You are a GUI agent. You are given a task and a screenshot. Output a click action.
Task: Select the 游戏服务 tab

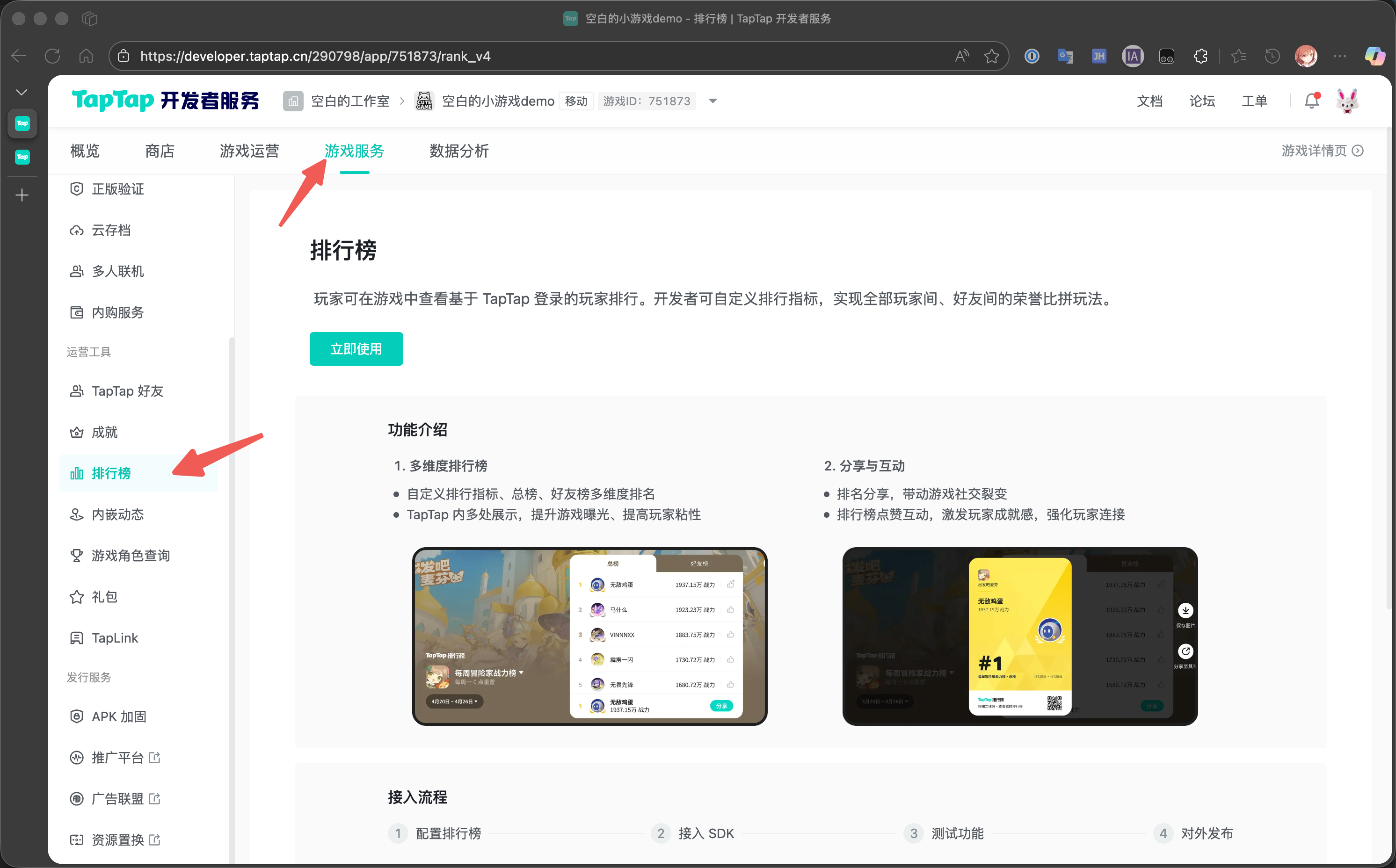354,151
